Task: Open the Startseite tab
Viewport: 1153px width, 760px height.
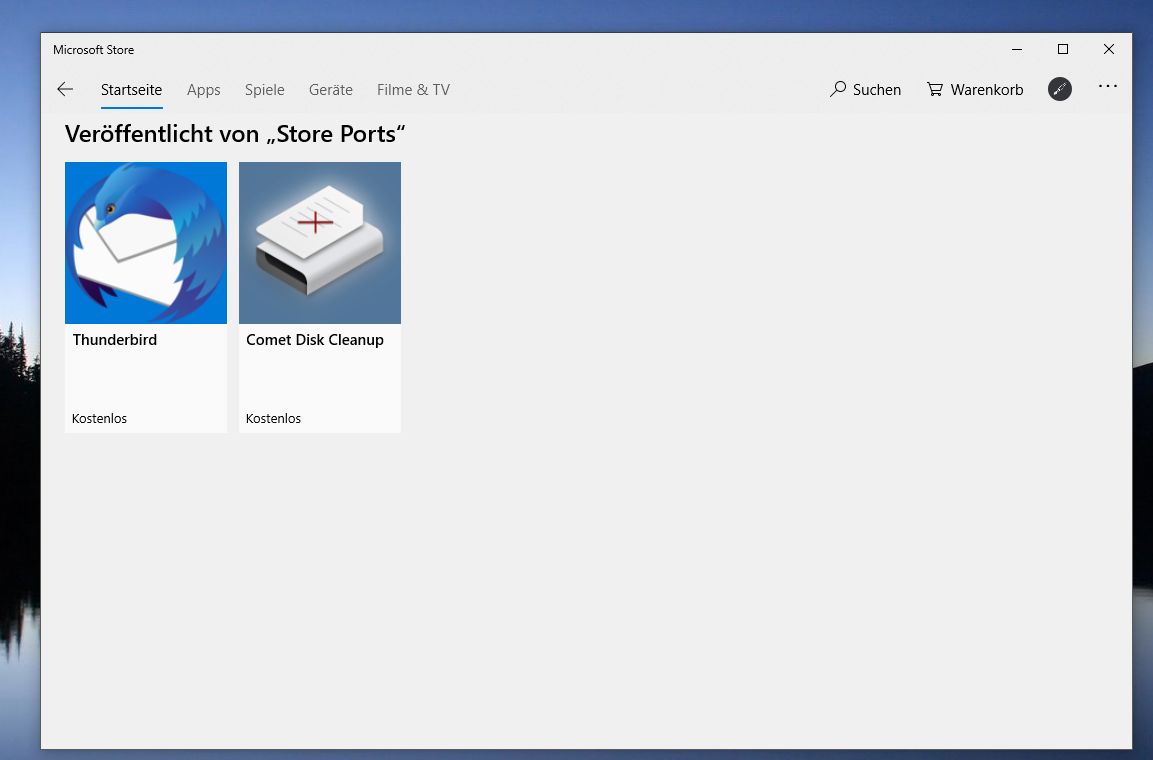Action: coord(132,90)
